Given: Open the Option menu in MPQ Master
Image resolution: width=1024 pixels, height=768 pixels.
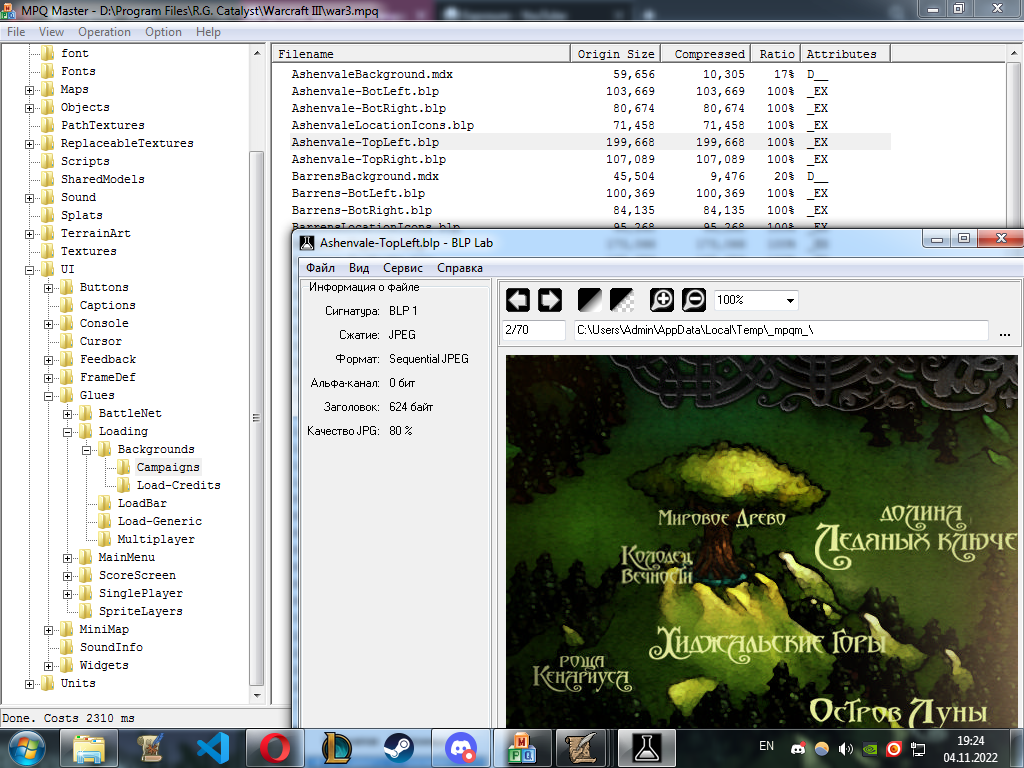Looking at the screenshot, I should pos(163,32).
